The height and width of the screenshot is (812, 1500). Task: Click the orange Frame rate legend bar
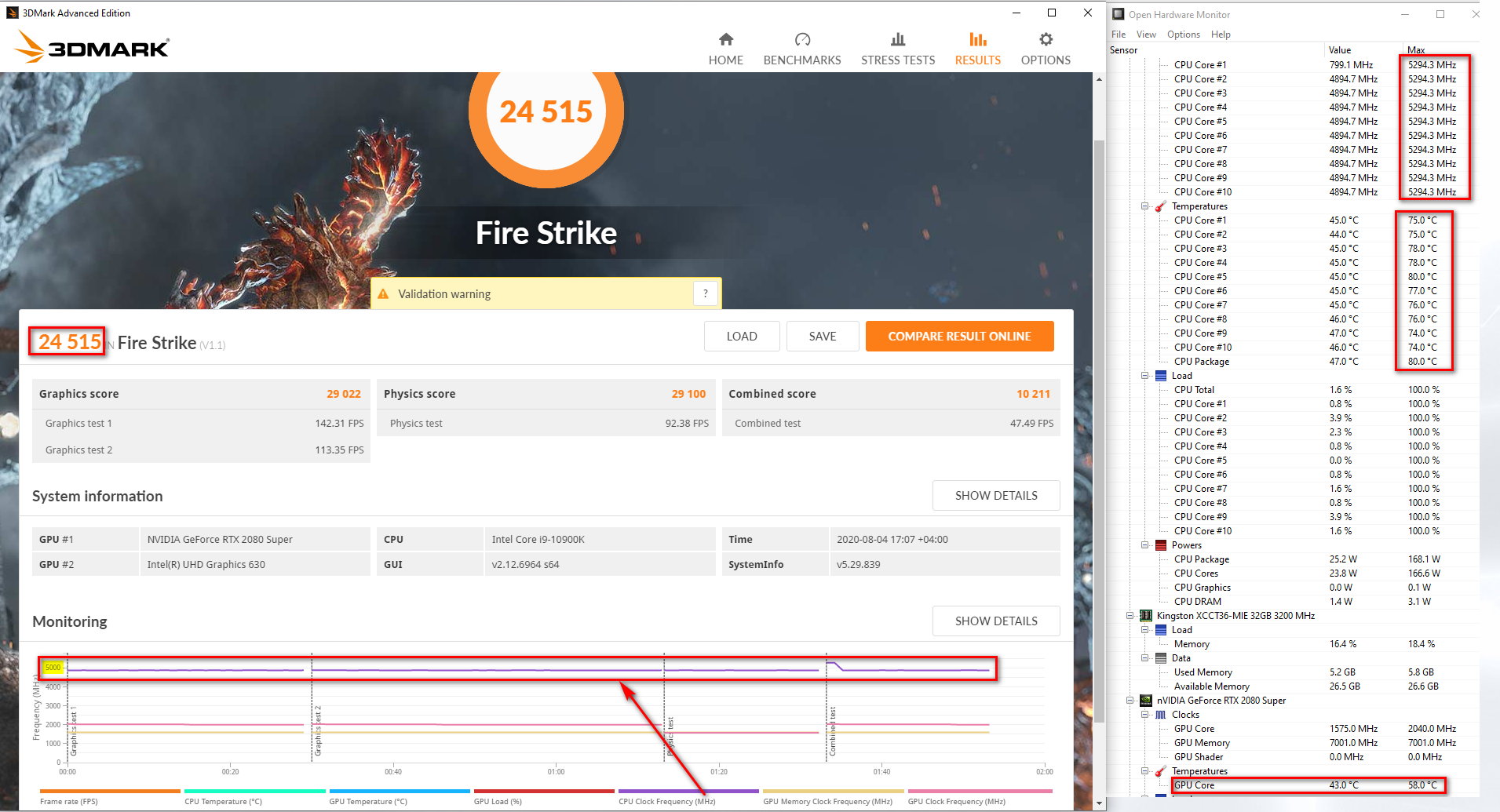pos(110,791)
